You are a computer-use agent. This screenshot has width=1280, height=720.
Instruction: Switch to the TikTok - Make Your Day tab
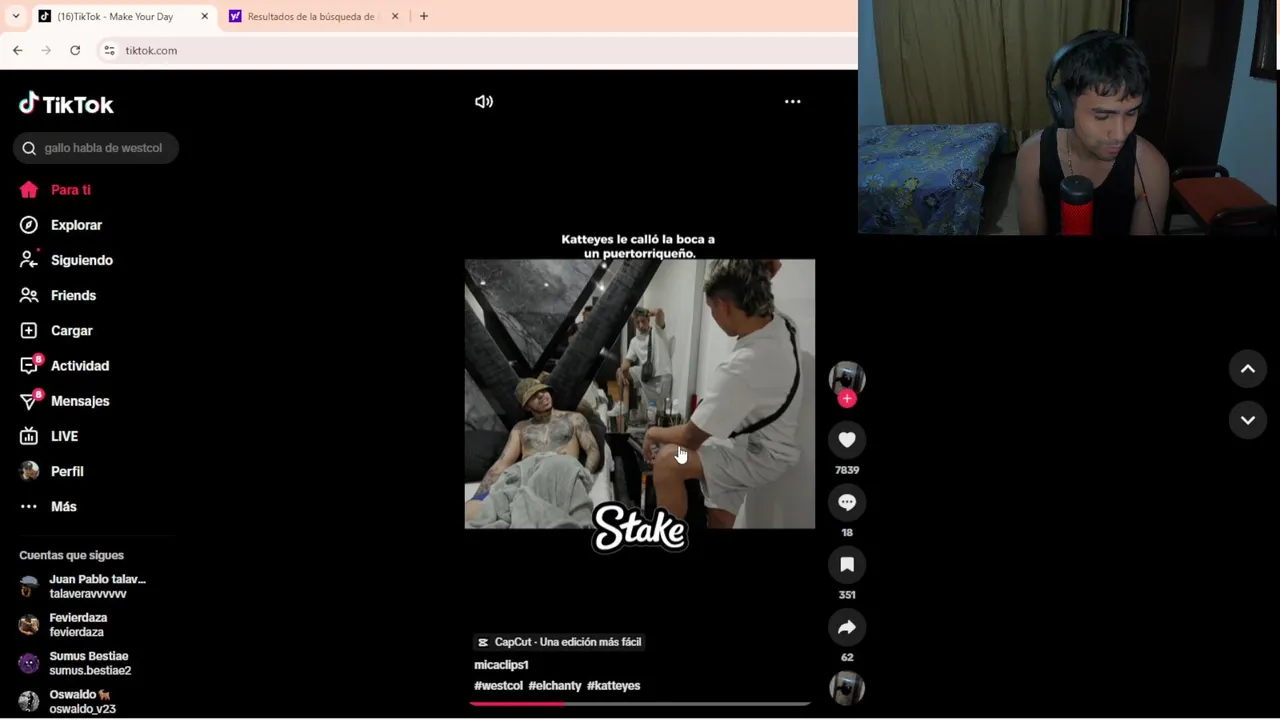point(124,16)
